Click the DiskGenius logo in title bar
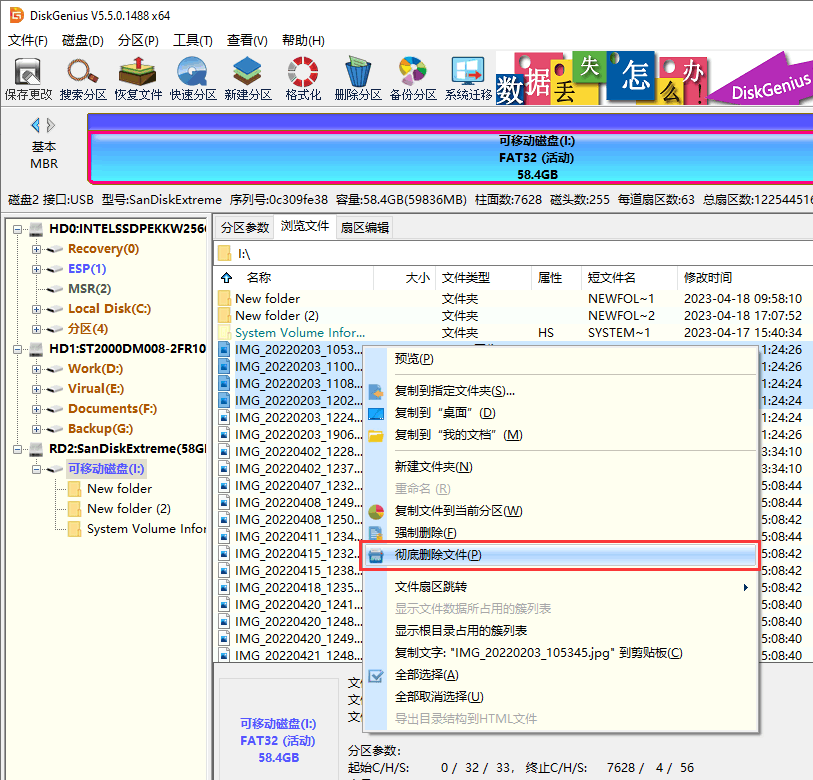Image resolution: width=813 pixels, height=780 pixels. coord(17,16)
